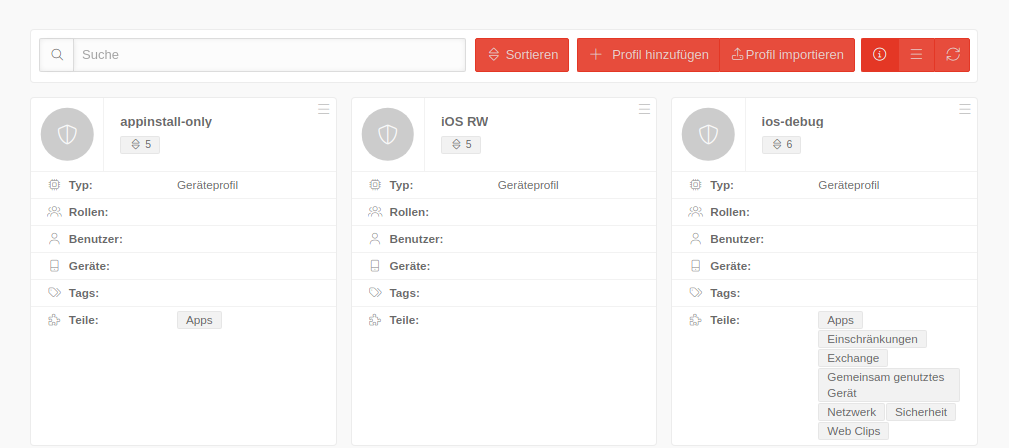This screenshot has height=448, width=1009.
Task: Click the red info icon button
Action: point(880,55)
